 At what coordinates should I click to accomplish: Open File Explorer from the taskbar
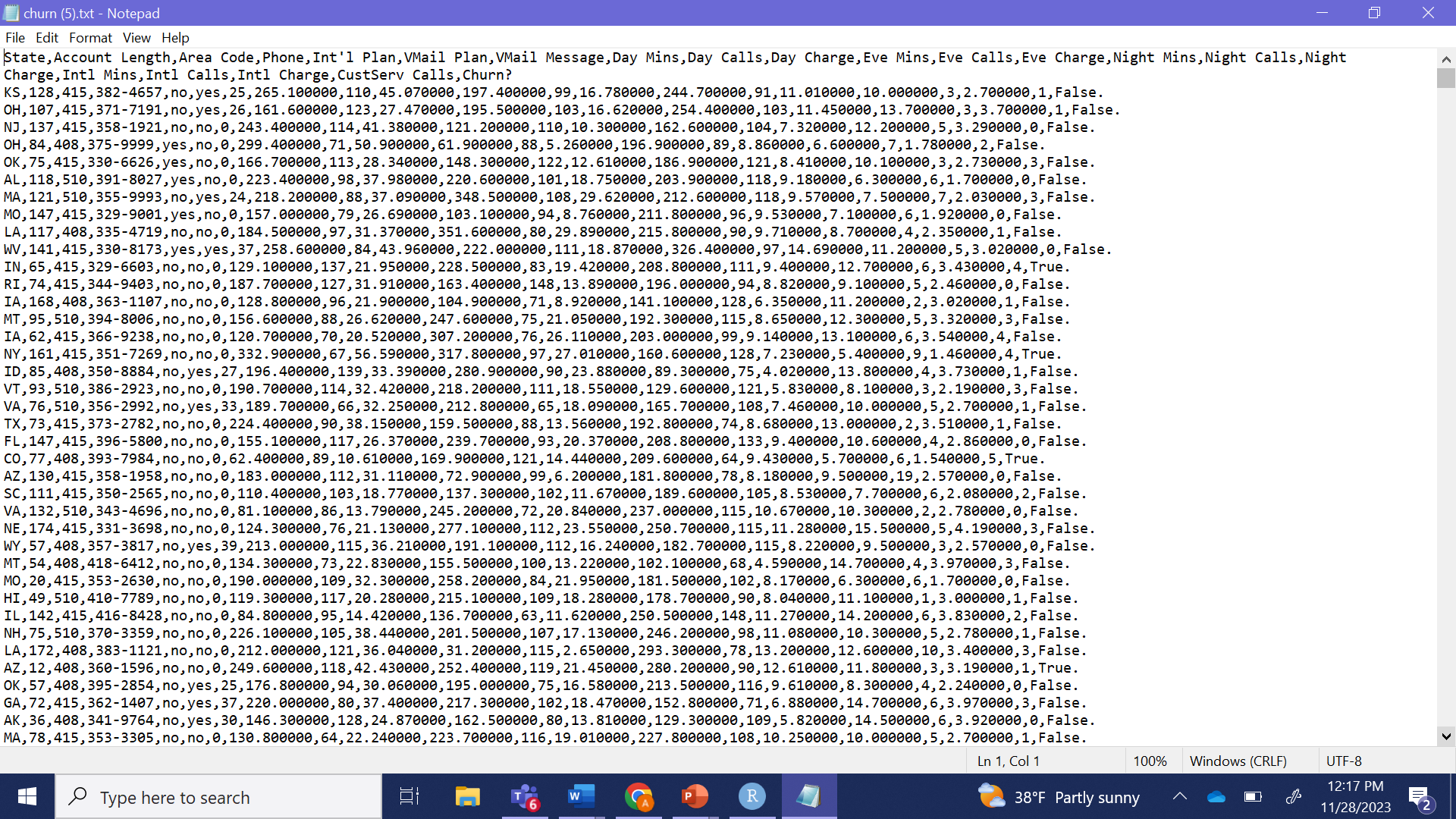tap(467, 796)
